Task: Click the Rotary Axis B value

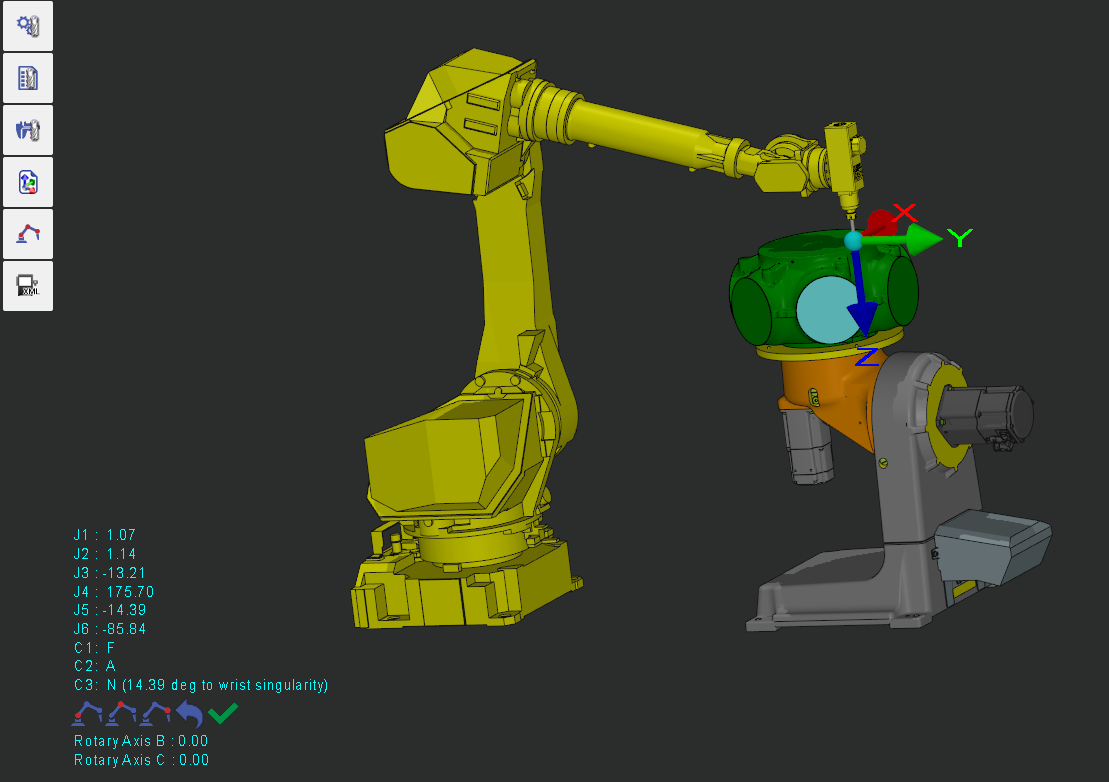Action: click(x=192, y=741)
